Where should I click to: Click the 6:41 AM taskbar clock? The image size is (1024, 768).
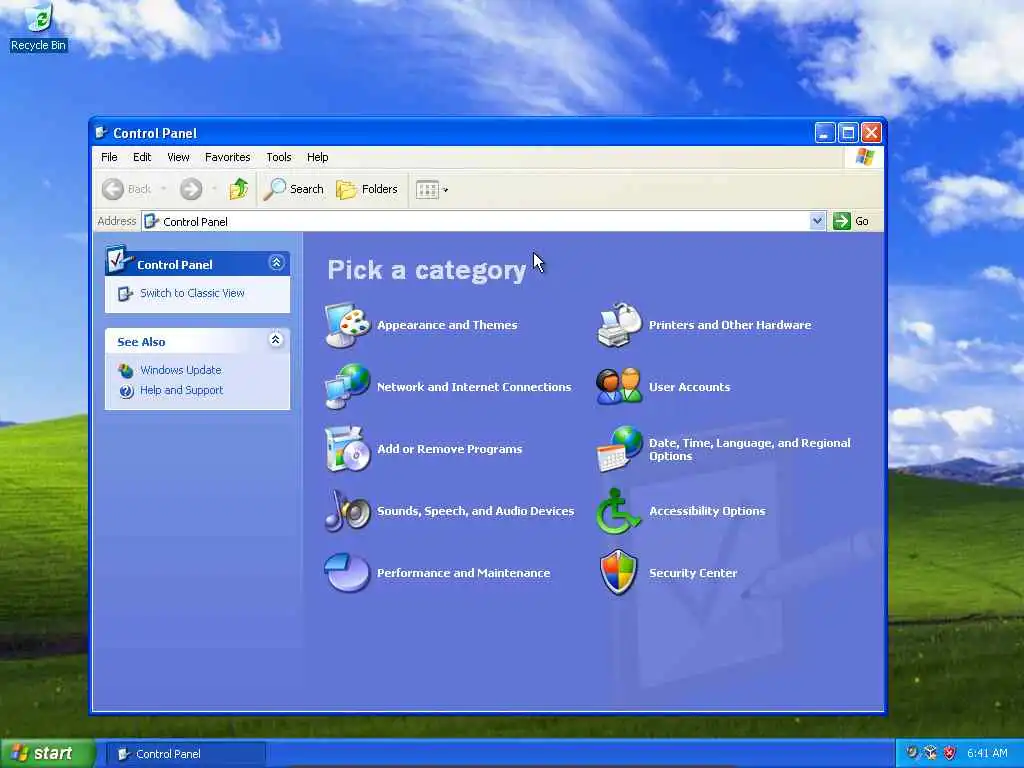987,753
